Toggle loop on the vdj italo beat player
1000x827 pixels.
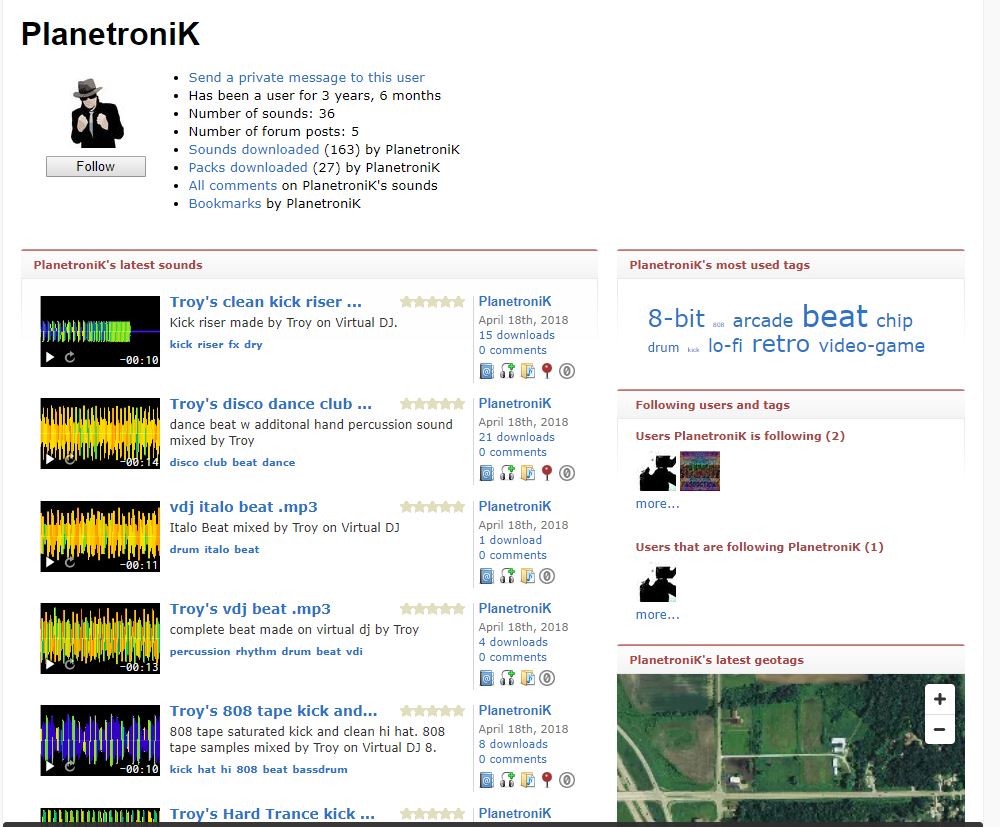70,563
